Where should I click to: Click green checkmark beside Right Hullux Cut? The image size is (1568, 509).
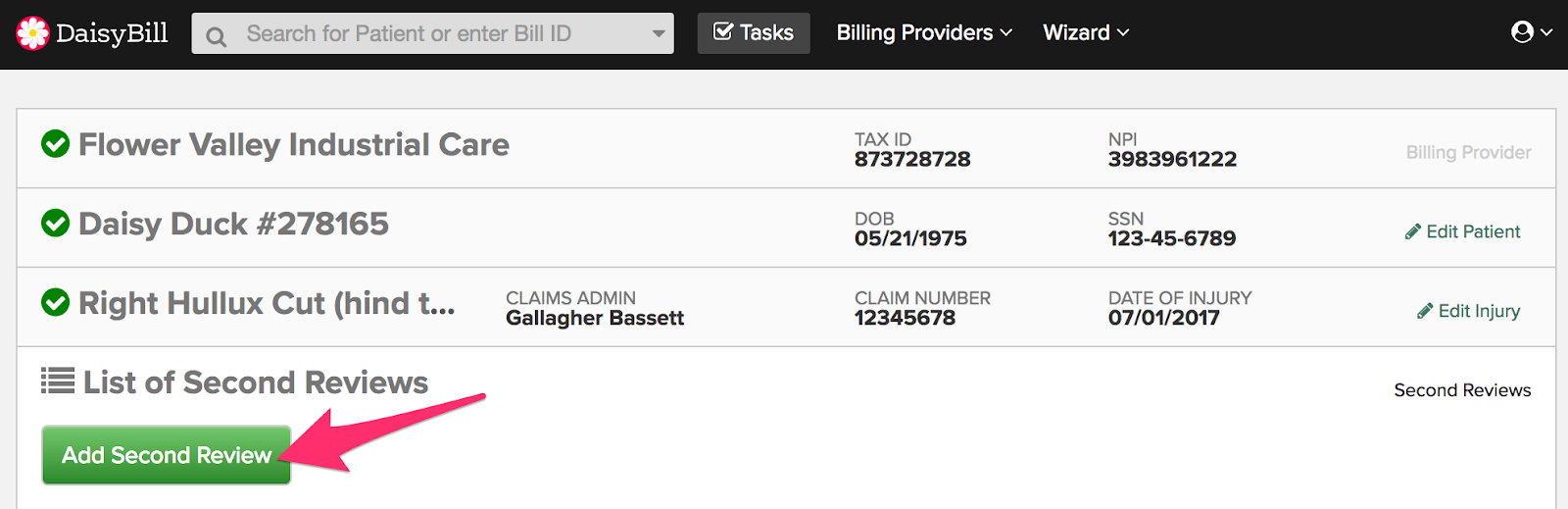pyautogui.click(x=56, y=303)
